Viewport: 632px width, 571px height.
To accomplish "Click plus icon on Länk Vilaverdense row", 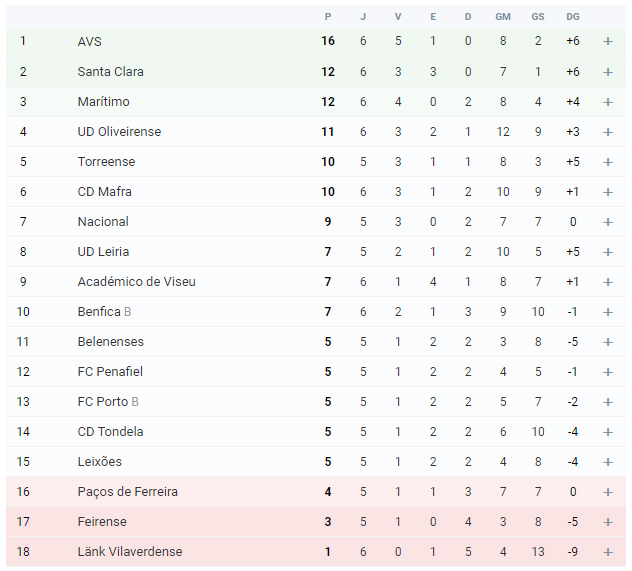I will point(608,552).
